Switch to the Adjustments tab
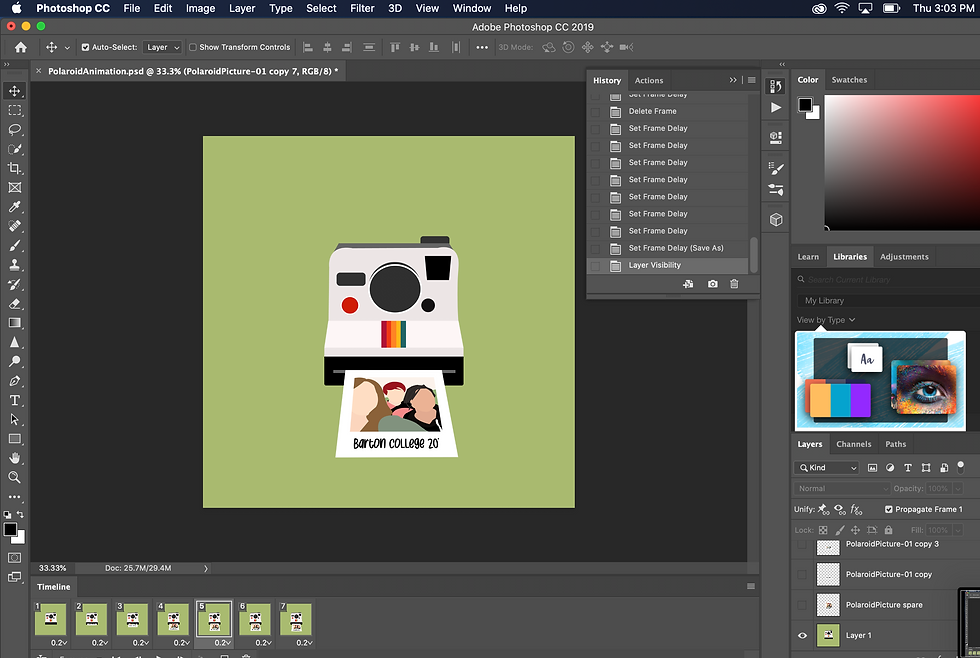This screenshot has height=658, width=980. [904, 257]
